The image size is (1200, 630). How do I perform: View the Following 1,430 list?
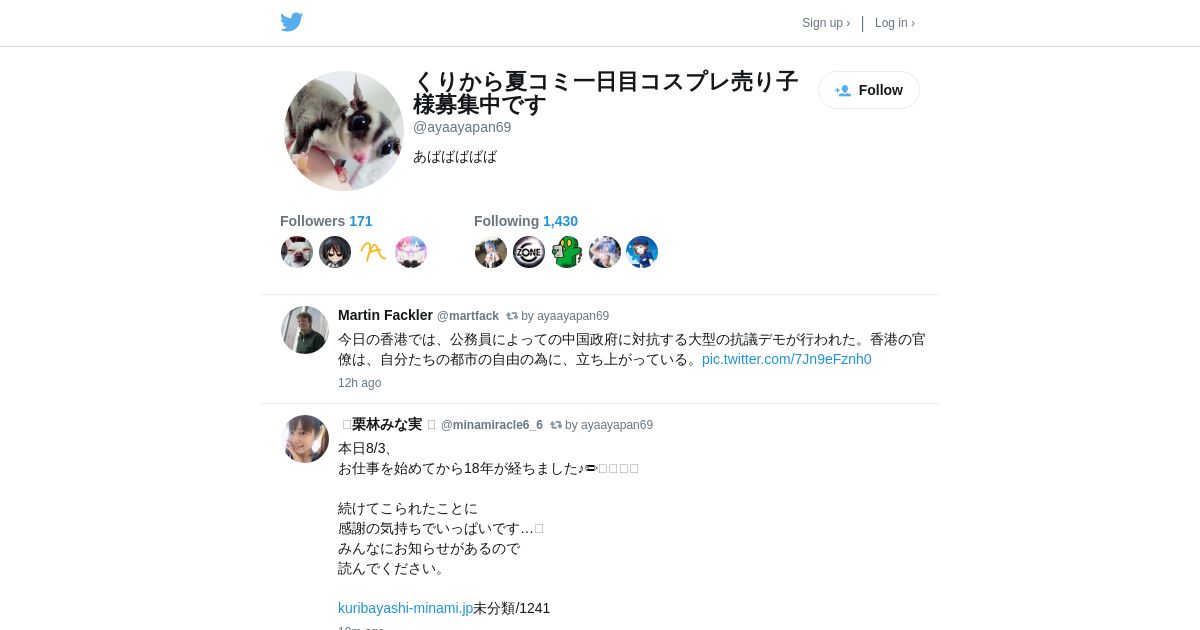coord(526,221)
